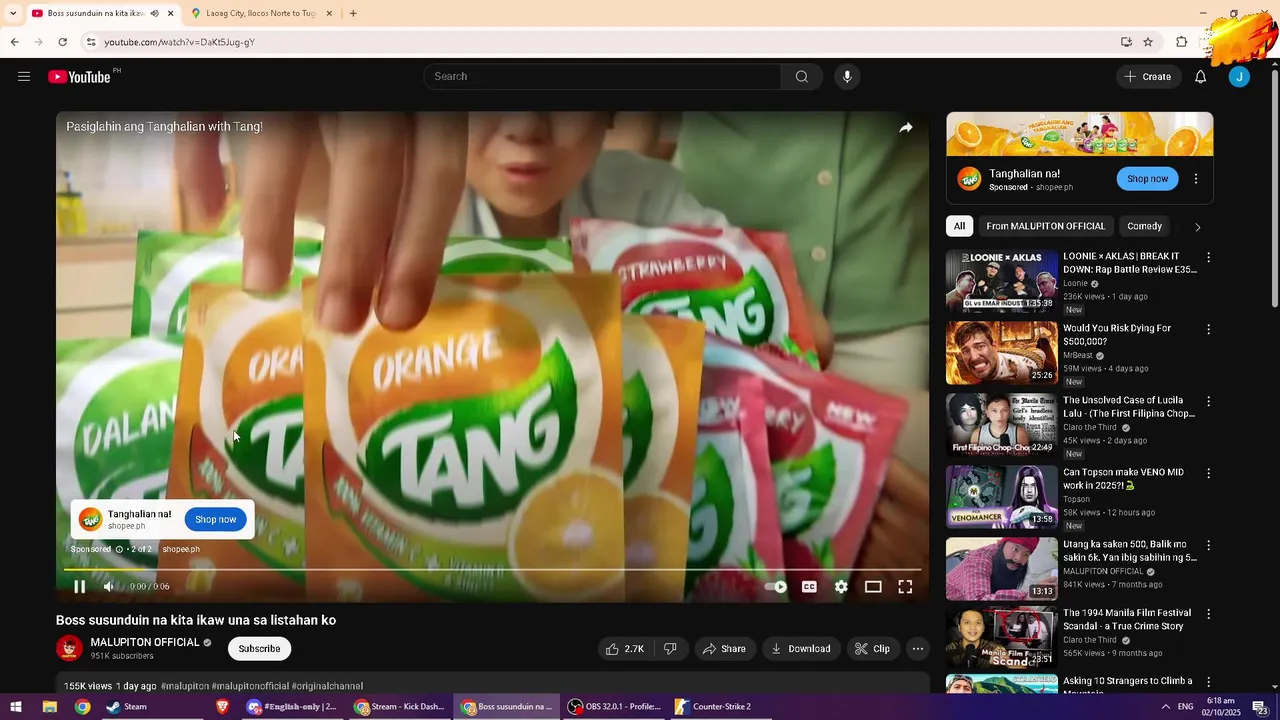This screenshot has height=720, width=1280.
Task: Click install app icon in address bar
Action: tap(1126, 42)
